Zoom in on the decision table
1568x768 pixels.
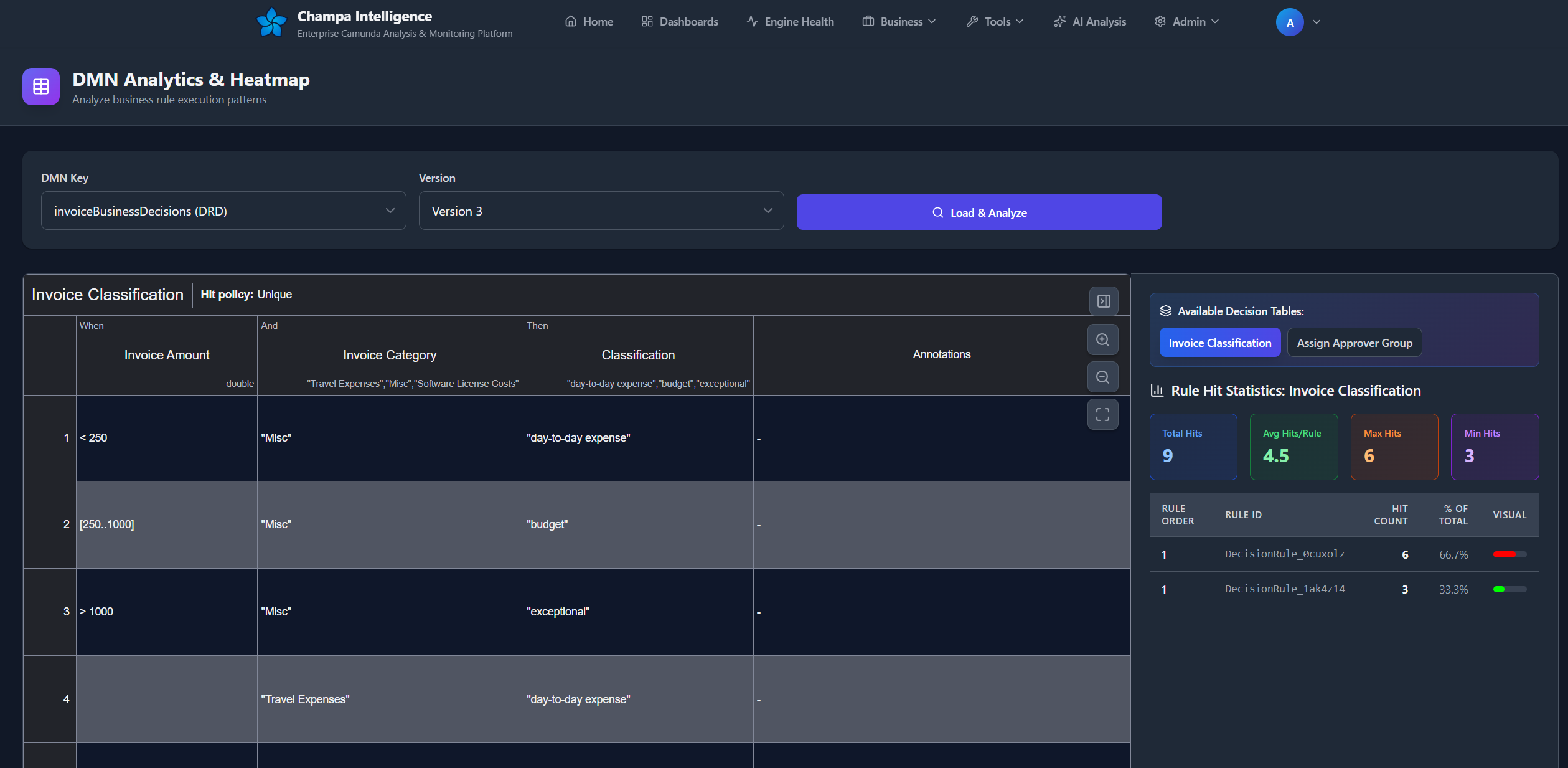[x=1102, y=340]
